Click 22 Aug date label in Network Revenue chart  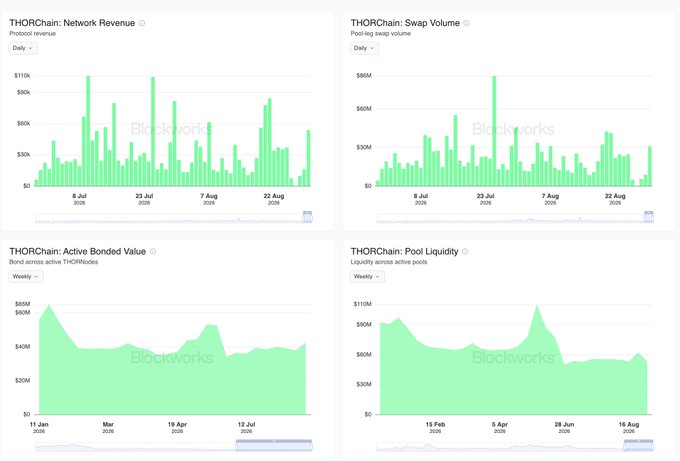point(274,196)
